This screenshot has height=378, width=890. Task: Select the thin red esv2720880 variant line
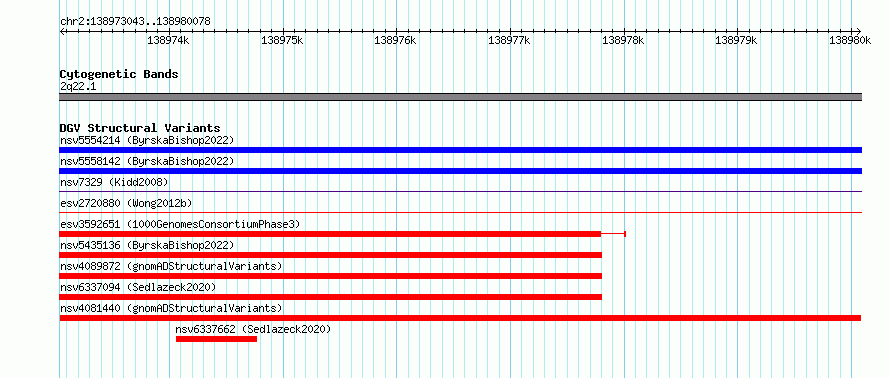(460, 213)
